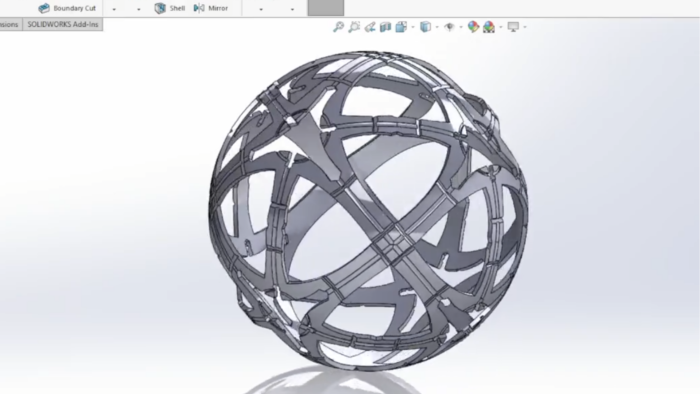This screenshot has width=700, height=394.
Task: Toggle the Hide/Show Items eye icon
Action: 450,27
